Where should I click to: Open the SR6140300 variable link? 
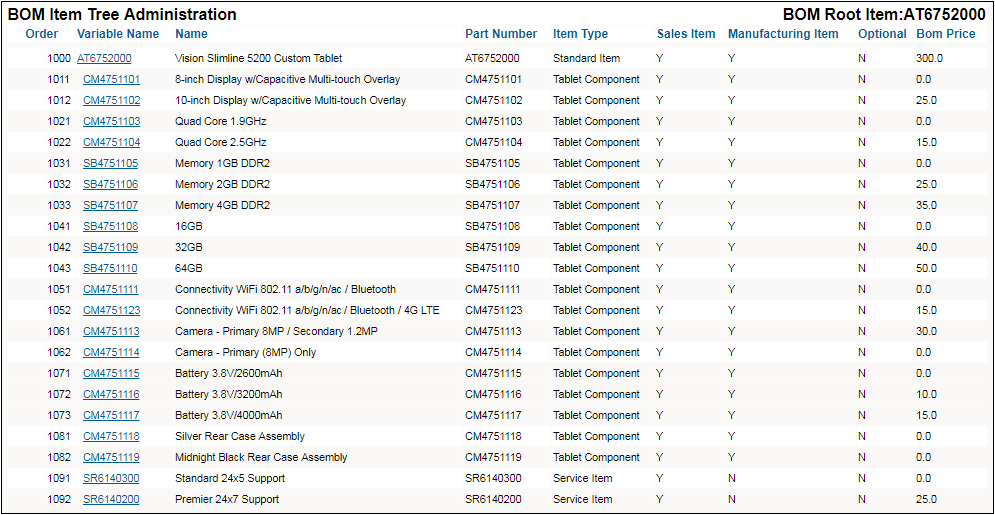pyautogui.click(x=111, y=478)
